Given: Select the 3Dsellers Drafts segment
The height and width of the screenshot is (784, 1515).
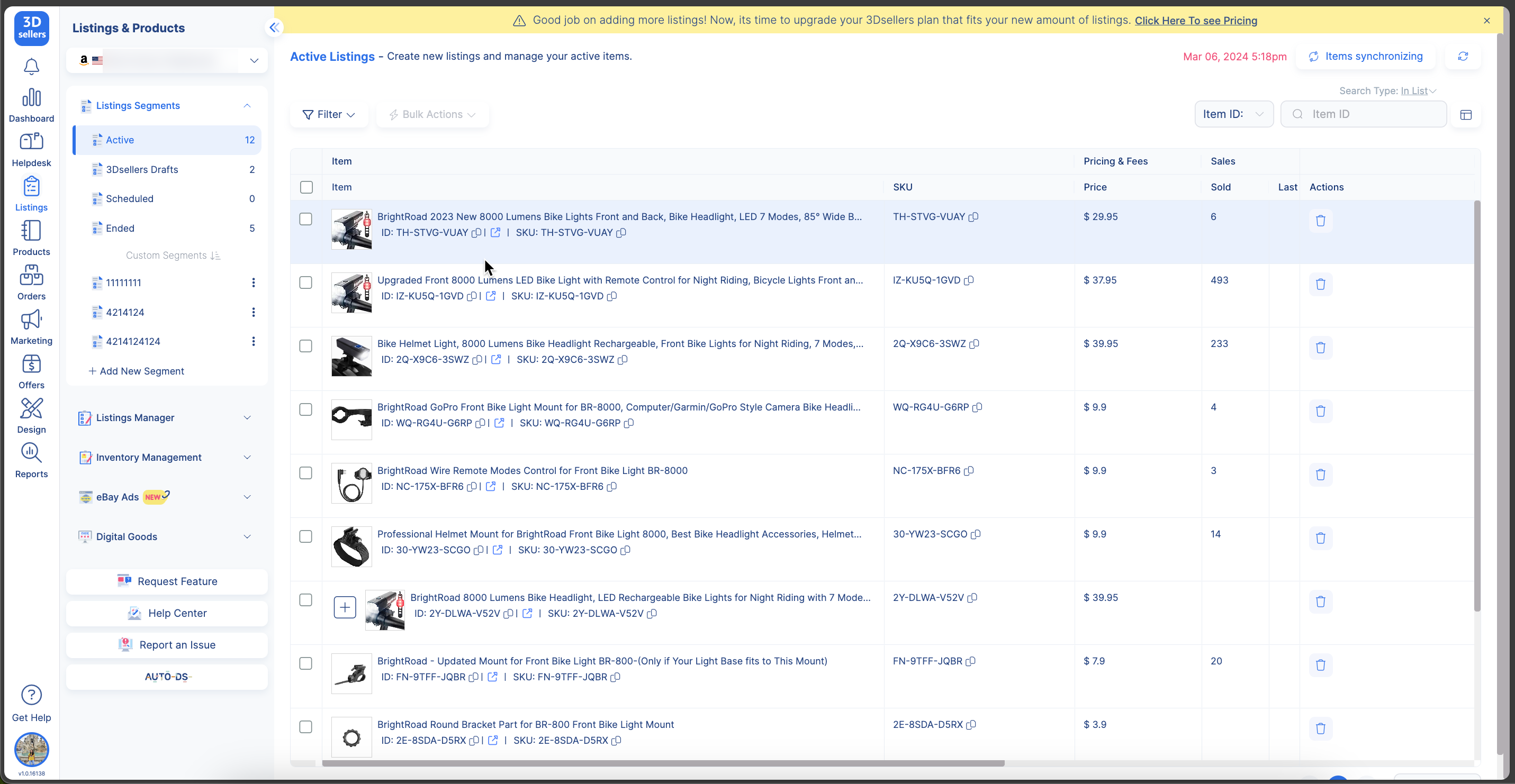Looking at the screenshot, I should tap(167, 170).
